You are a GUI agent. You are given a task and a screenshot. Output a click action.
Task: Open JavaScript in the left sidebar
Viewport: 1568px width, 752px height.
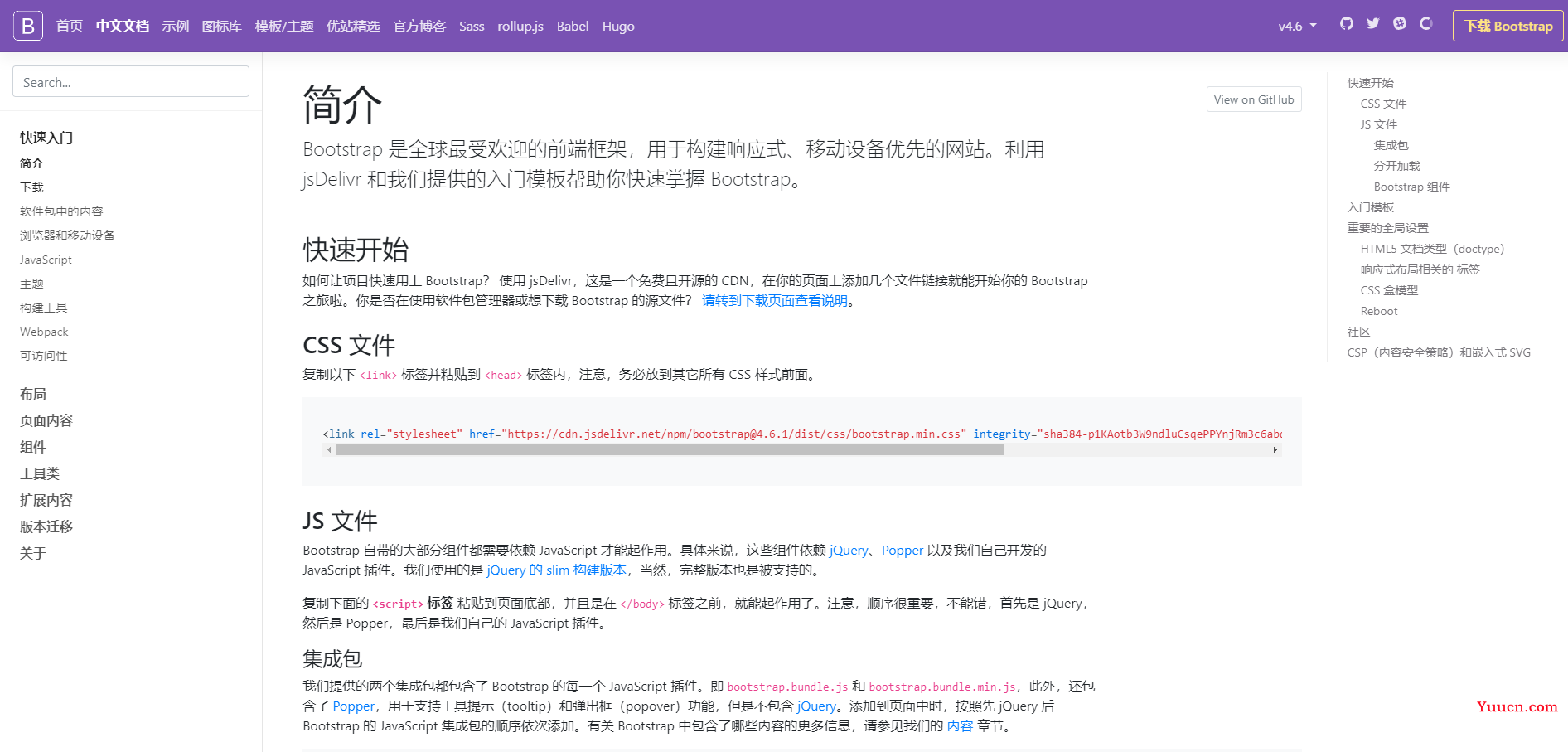click(46, 260)
